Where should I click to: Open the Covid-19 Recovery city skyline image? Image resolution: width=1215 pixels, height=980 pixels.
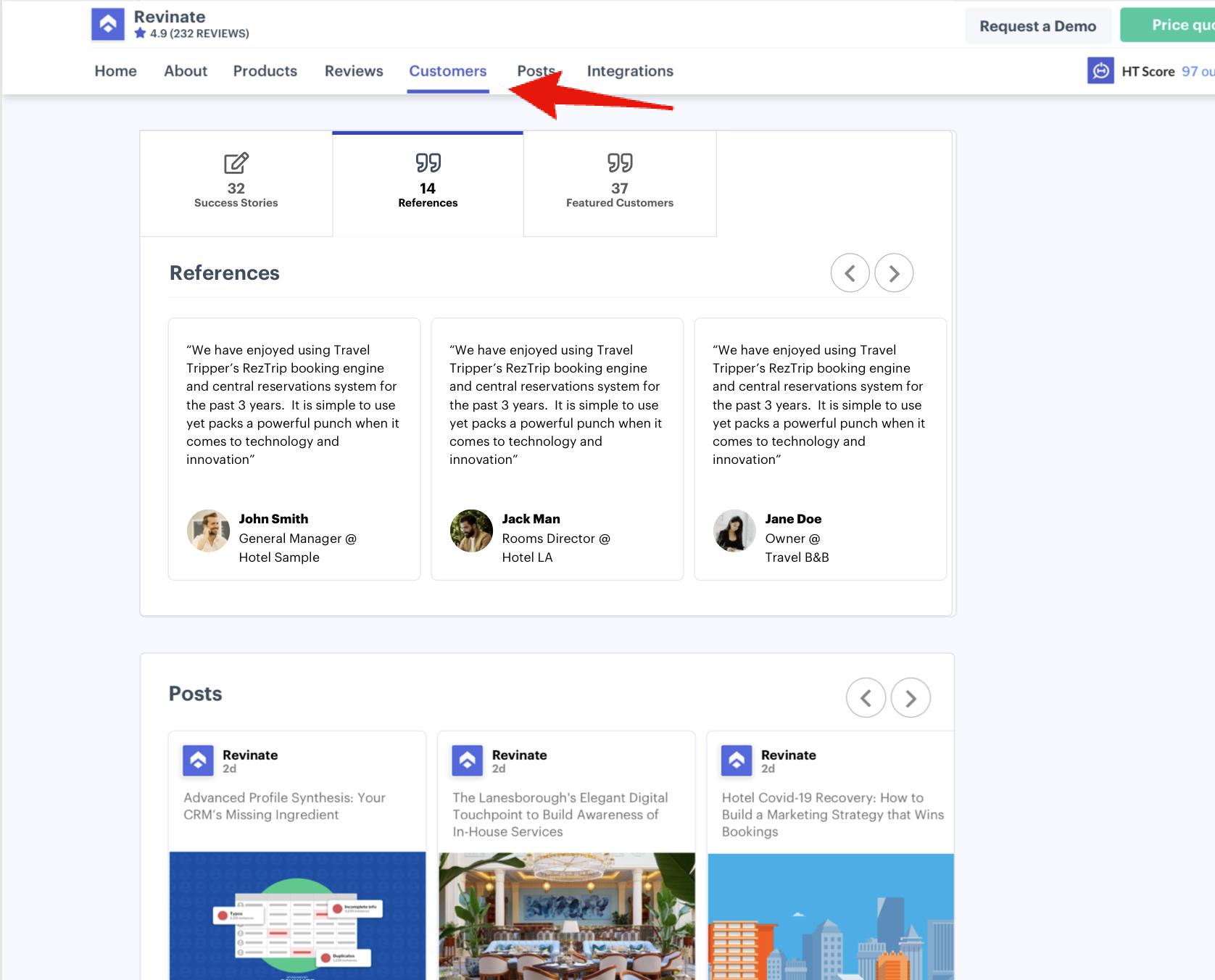coord(831,916)
